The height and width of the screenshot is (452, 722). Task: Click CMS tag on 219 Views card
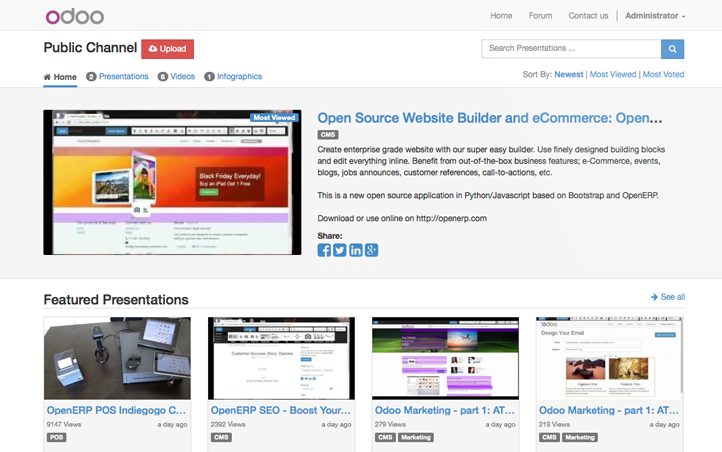[549, 437]
